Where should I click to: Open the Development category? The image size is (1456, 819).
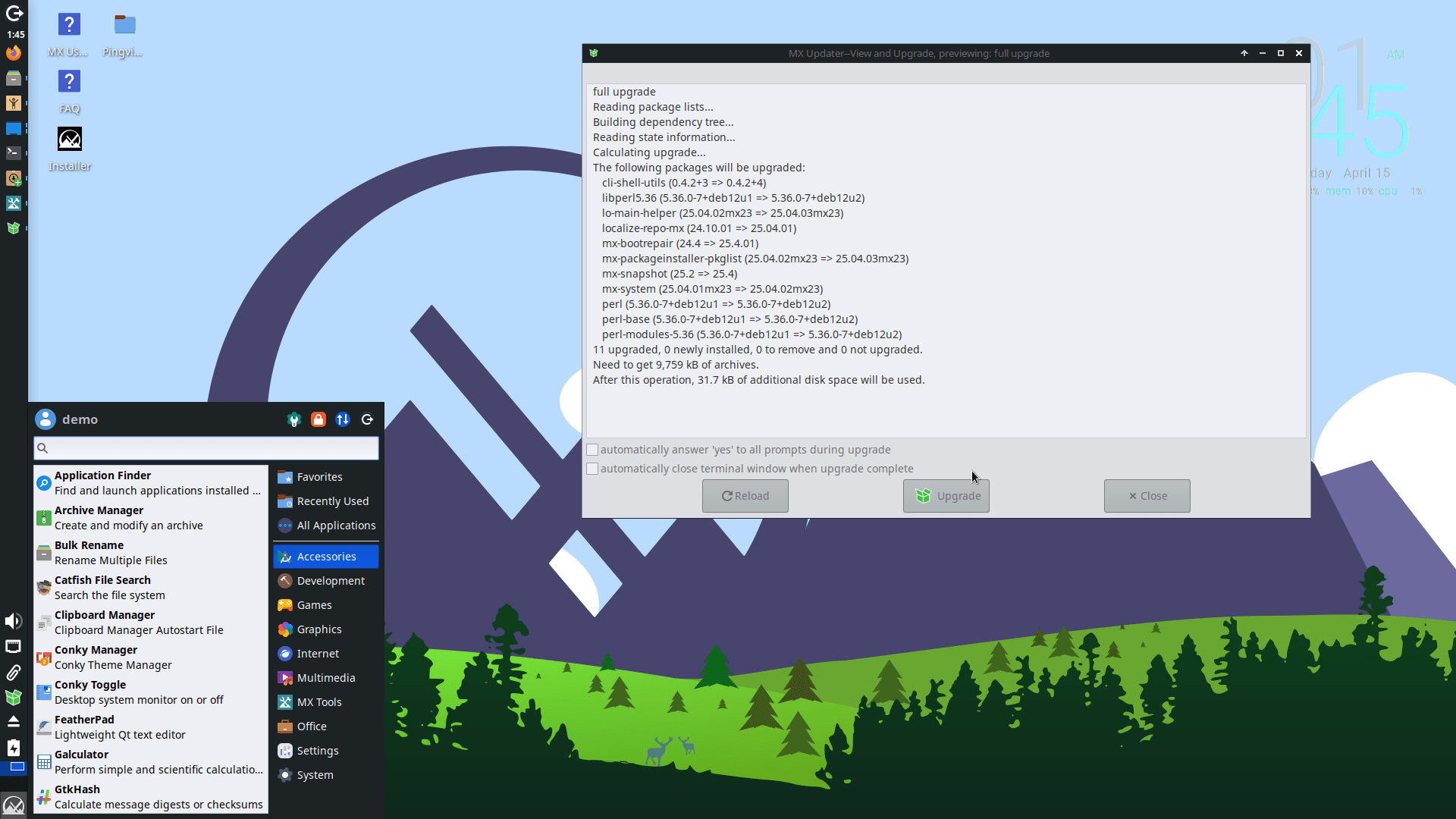326,581
